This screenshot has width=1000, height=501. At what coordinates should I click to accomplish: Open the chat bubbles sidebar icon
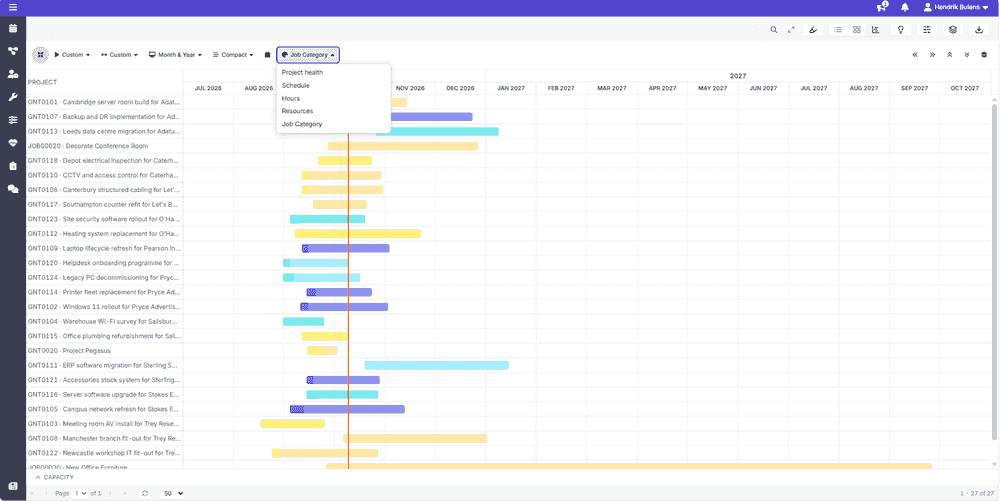coord(13,189)
